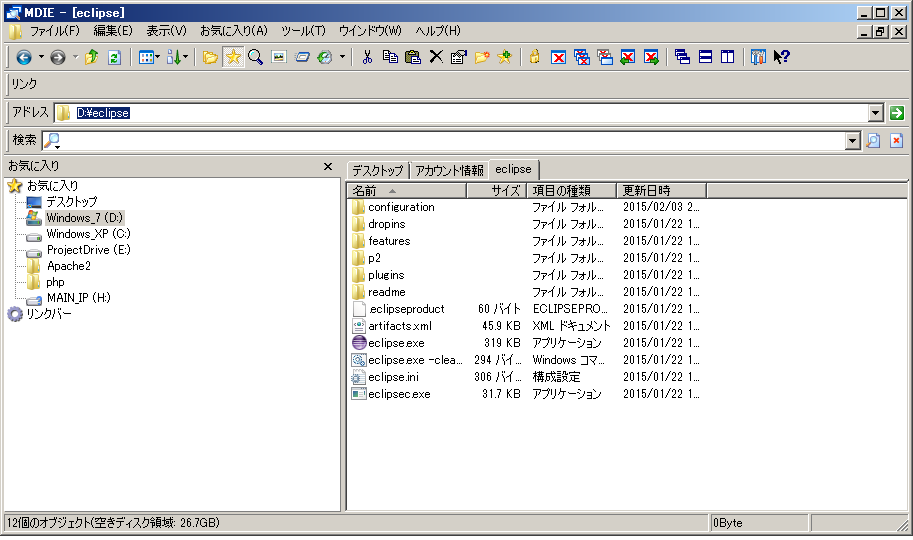Show the folders tree panel
The image size is (913, 540).
click(x=210, y=57)
